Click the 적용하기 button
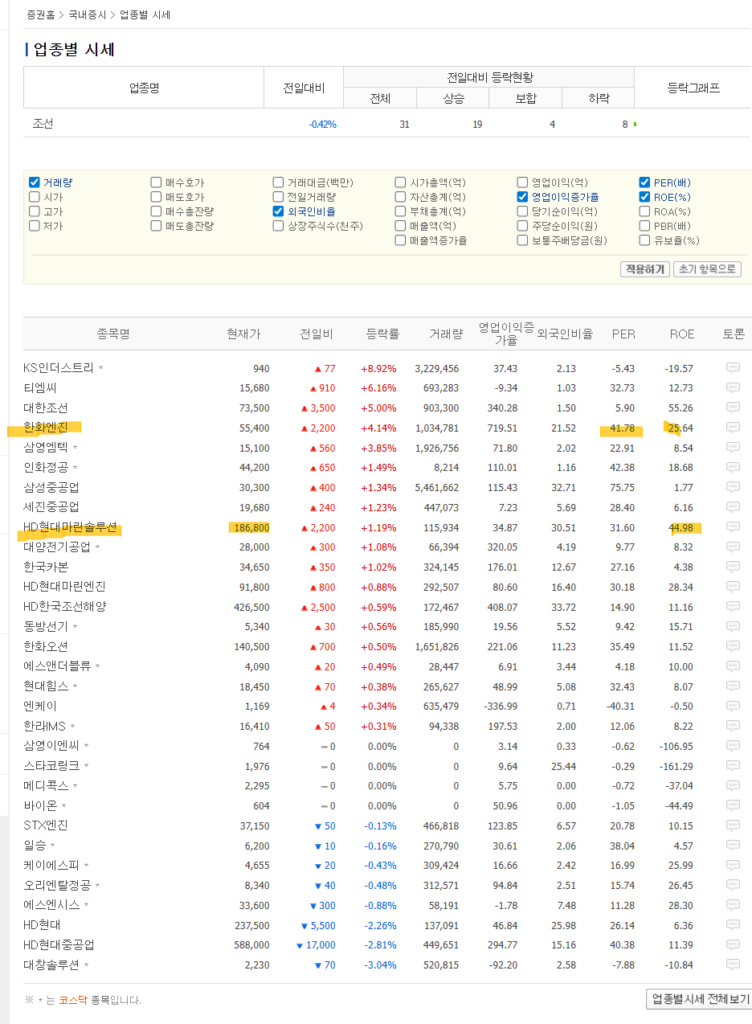This screenshot has height=1024, width=752. [645, 269]
